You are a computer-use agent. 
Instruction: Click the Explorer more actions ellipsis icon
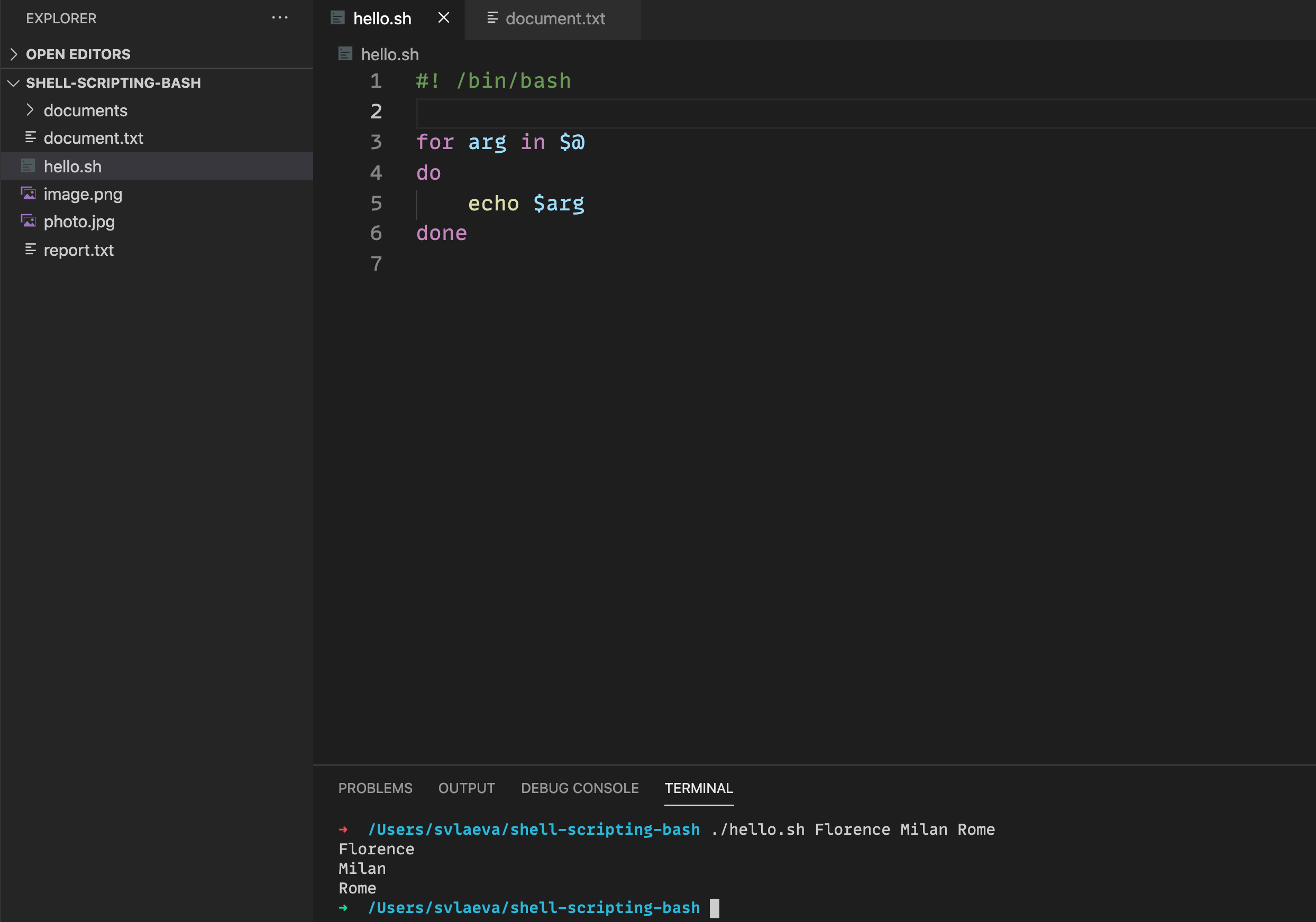coord(280,18)
